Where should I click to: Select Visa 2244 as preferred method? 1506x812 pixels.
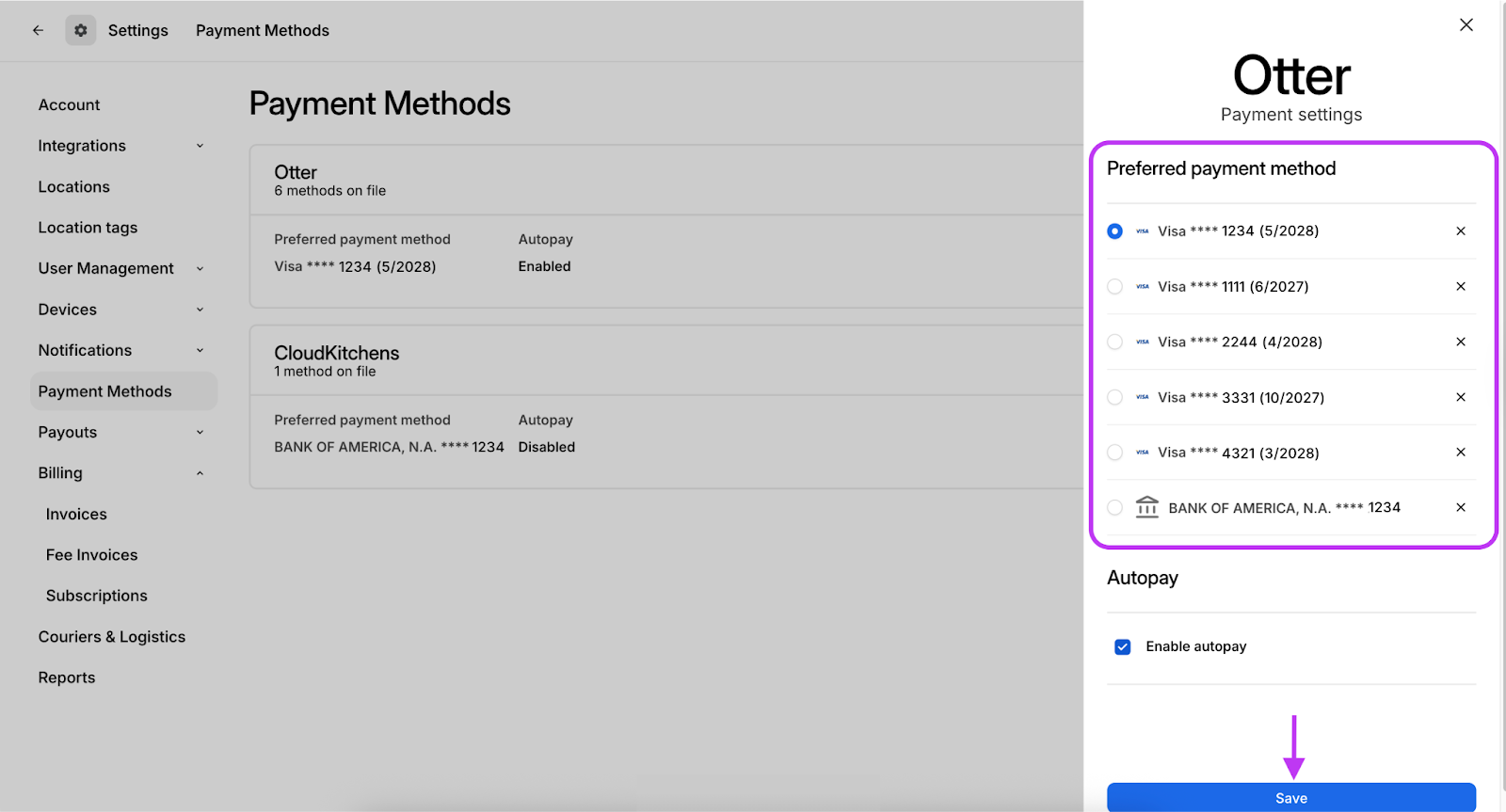[1114, 342]
